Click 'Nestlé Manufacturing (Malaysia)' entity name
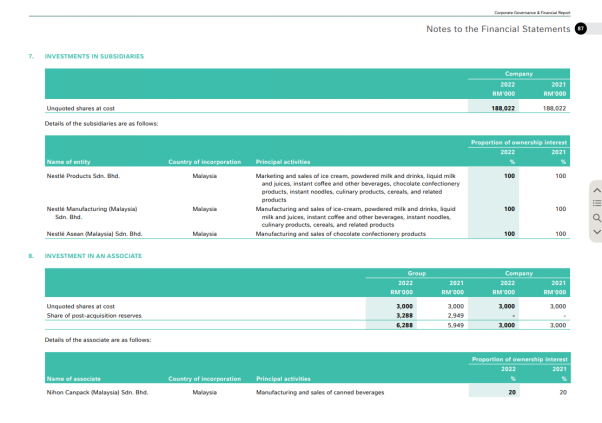This screenshot has width=602, height=423. point(92,209)
